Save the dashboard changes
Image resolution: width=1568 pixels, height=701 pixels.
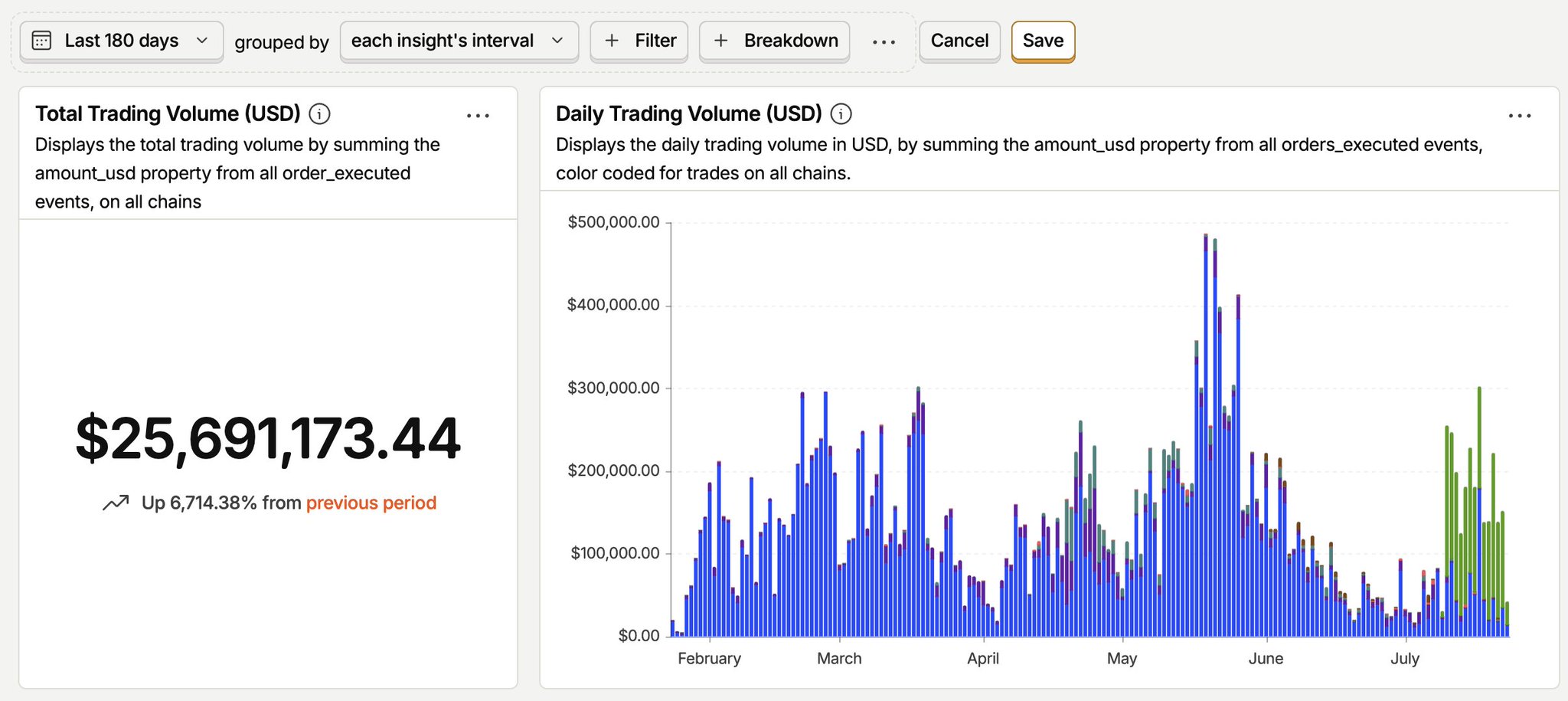point(1044,41)
